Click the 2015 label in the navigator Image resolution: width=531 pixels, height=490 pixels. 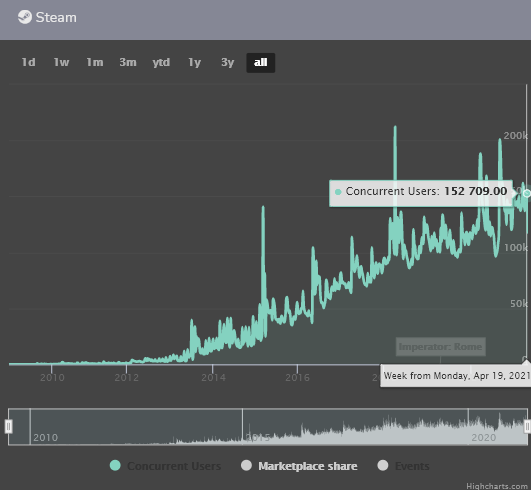(258, 438)
